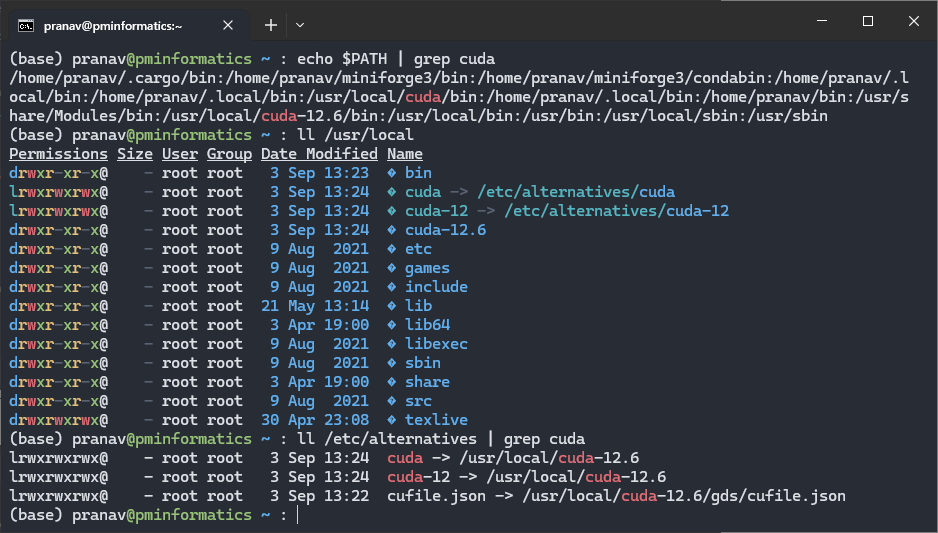This screenshot has height=533, width=938.
Task: Click the sbin directory name
Action: [x=422, y=363]
